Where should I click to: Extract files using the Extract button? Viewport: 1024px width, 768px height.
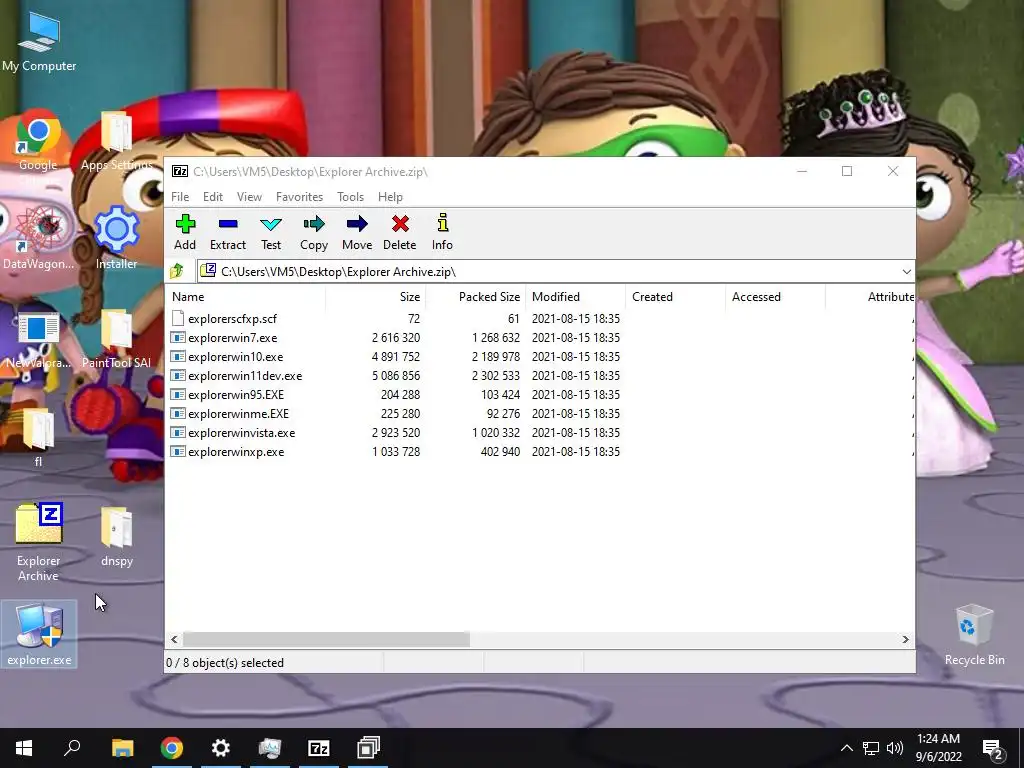pyautogui.click(x=227, y=232)
